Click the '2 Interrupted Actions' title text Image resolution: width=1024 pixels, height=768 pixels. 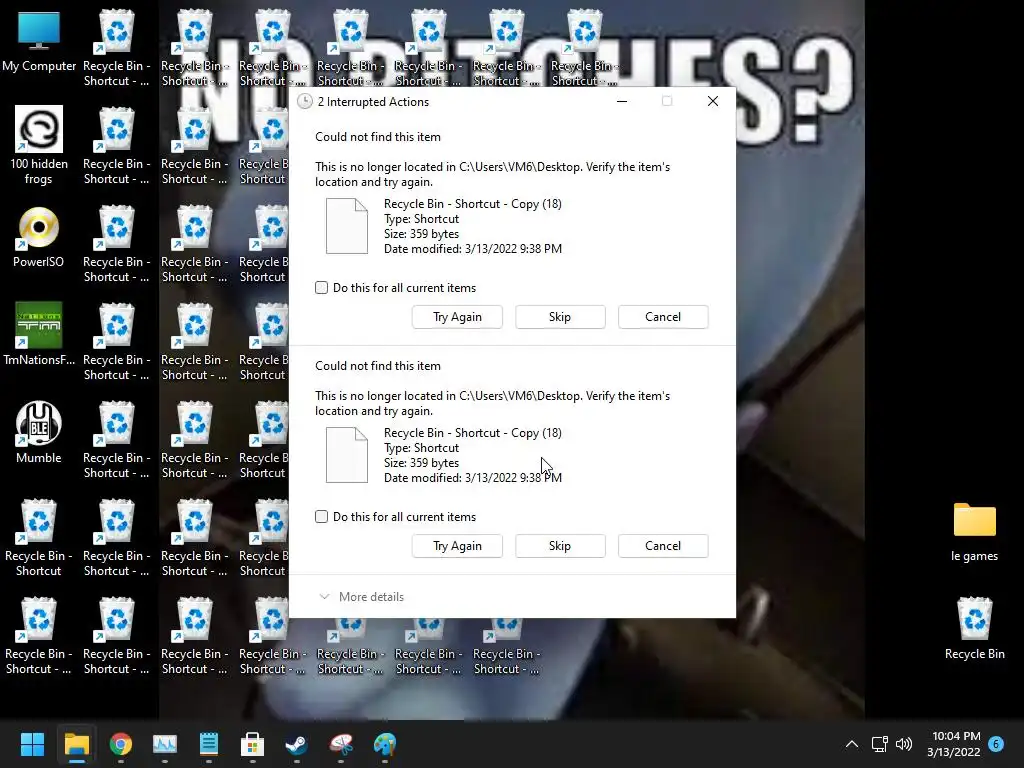(x=373, y=102)
